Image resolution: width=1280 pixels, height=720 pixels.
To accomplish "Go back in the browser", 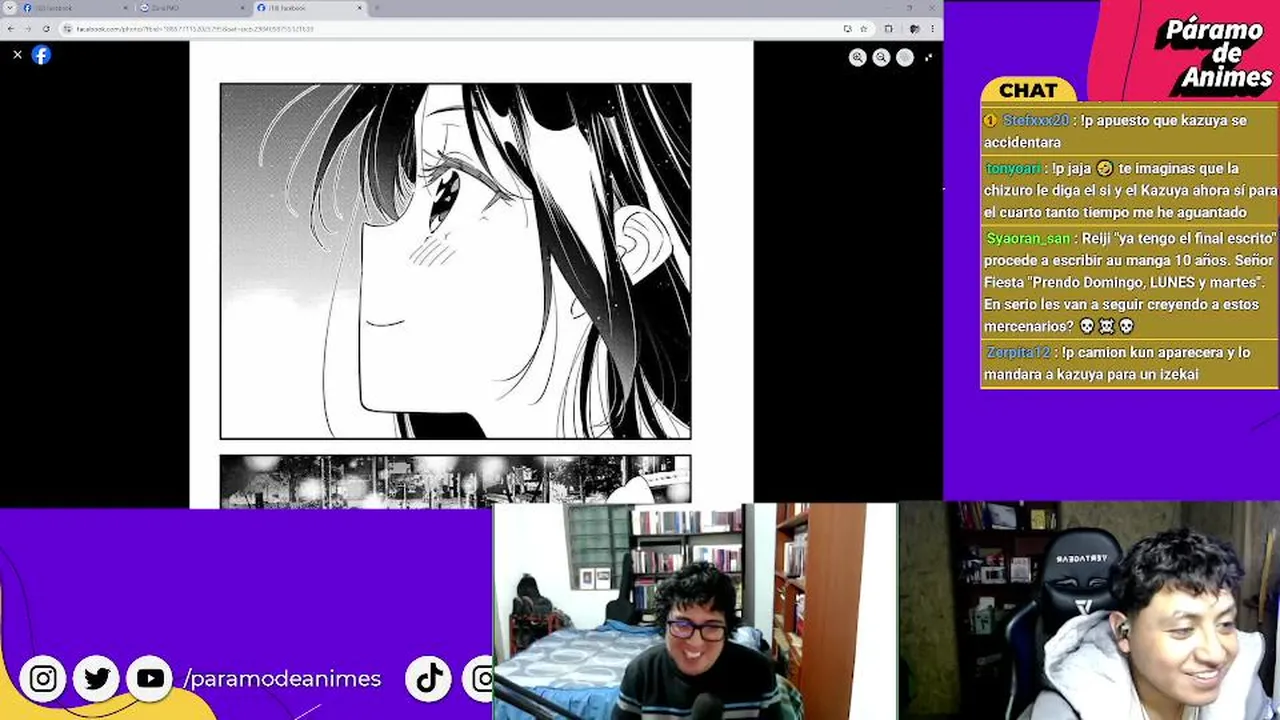I will (x=11, y=29).
